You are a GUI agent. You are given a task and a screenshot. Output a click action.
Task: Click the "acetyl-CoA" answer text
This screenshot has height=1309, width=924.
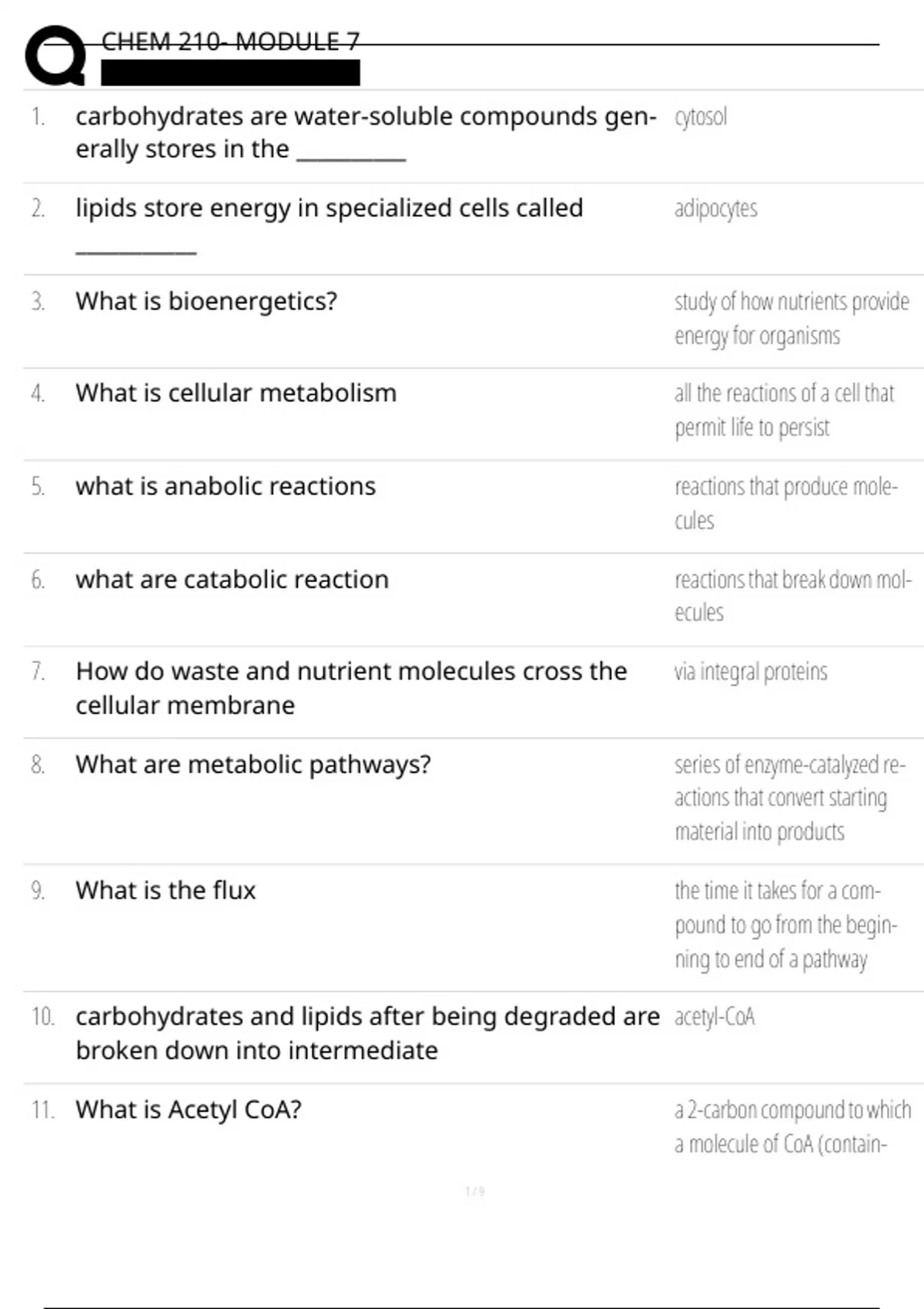click(715, 1017)
